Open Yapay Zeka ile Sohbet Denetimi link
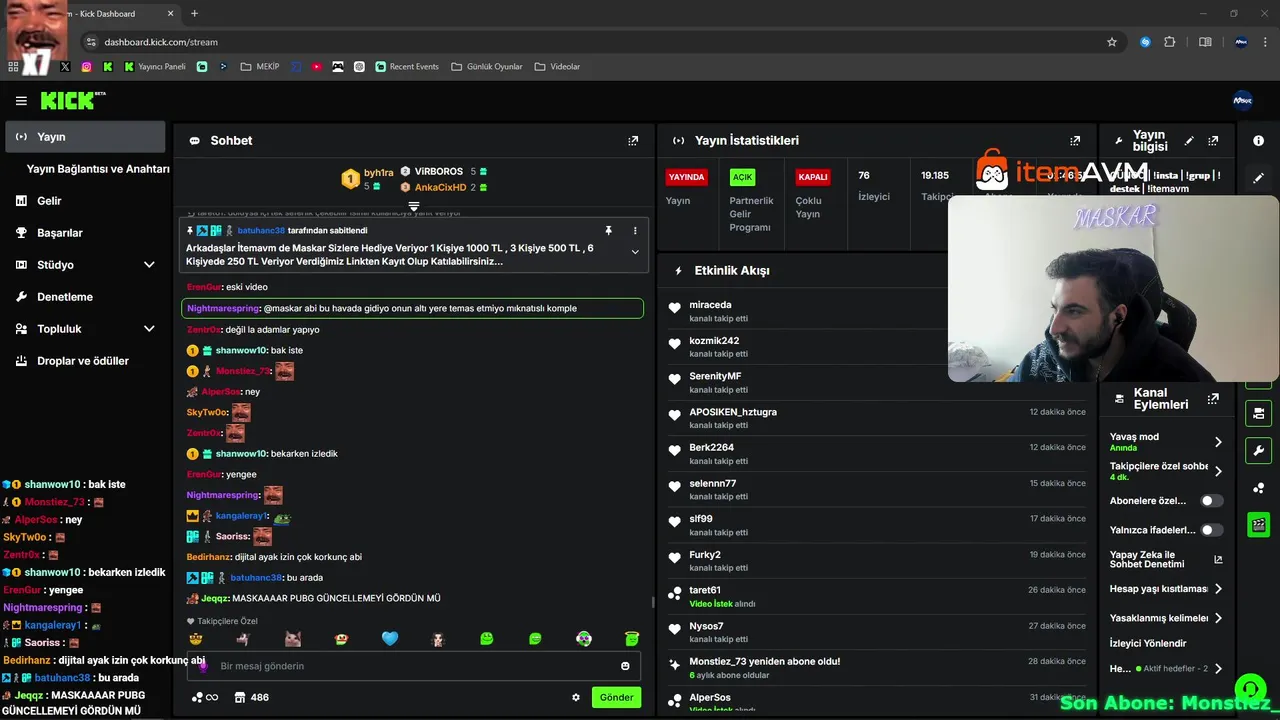The image size is (1280, 720). pos(1166,559)
